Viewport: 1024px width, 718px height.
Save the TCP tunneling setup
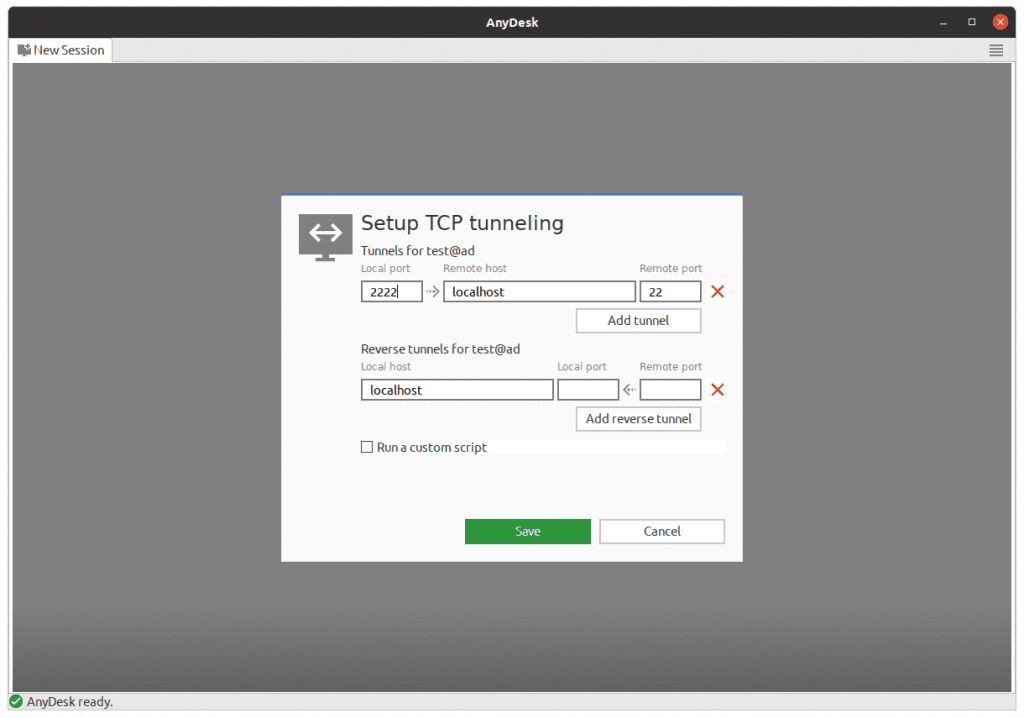pos(528,531)
